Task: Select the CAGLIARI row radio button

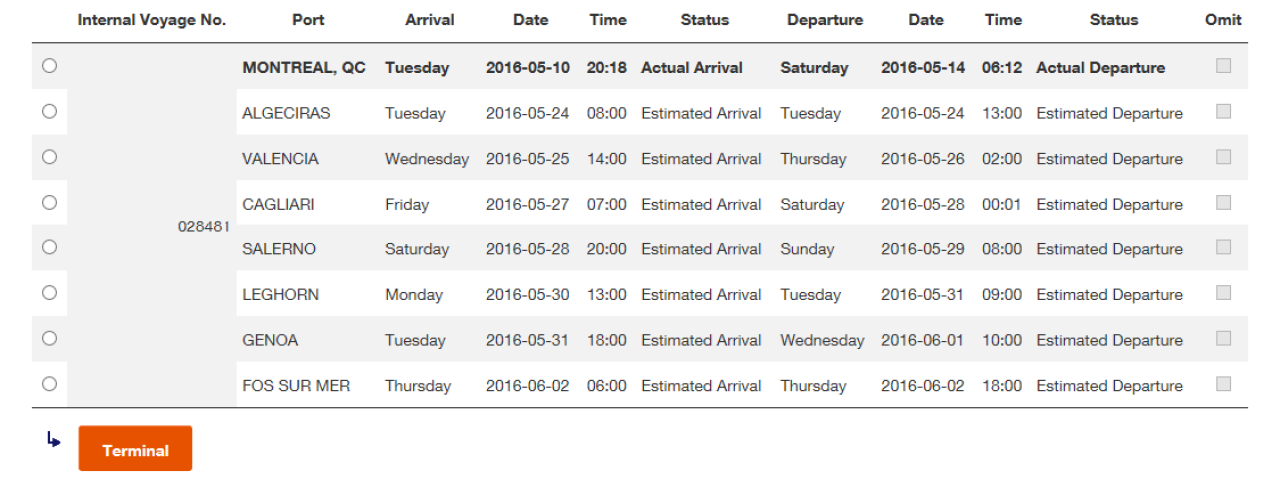Action: tap(49, 202)
